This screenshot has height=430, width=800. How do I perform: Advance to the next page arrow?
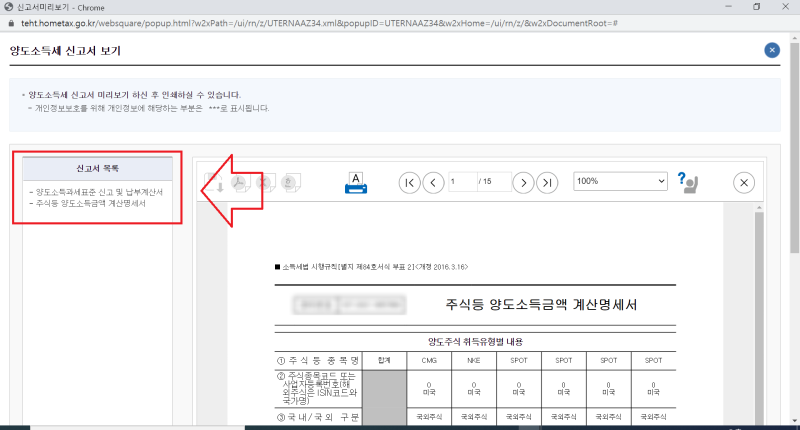tap(523, 183)
